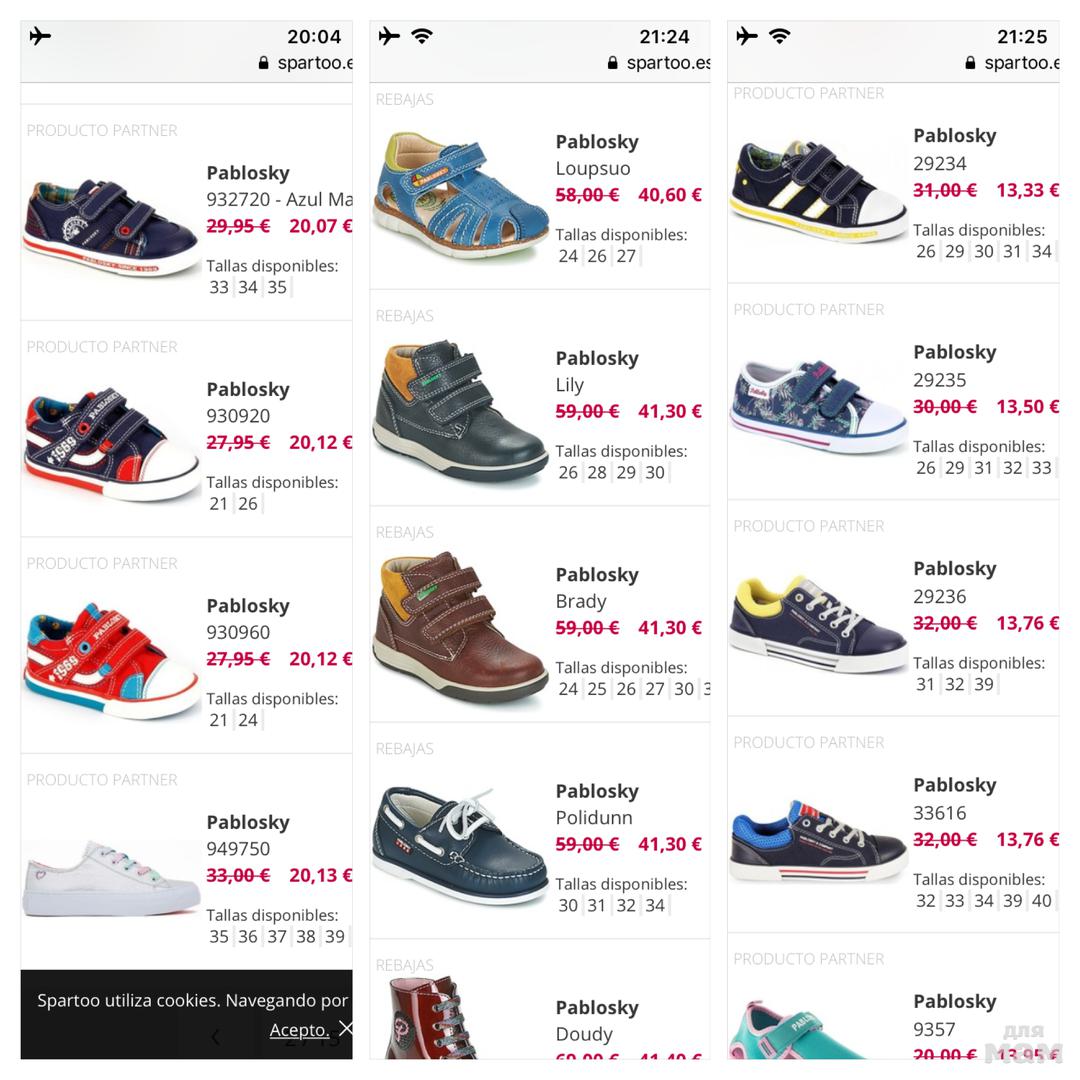Image resolution: width=1080 pixels, height=1080 pixels.
Task: Tap the Wi-Fi icon in the 21:25 status bar
Action: [779, 37]
